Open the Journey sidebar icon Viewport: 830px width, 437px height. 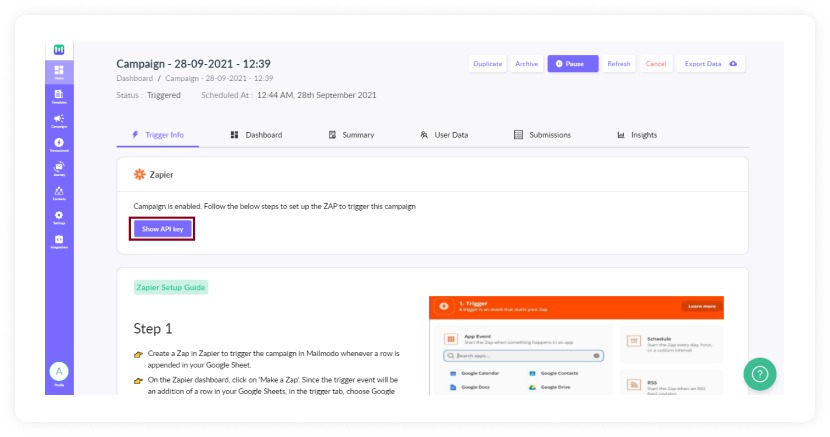(x=59, y=169)
